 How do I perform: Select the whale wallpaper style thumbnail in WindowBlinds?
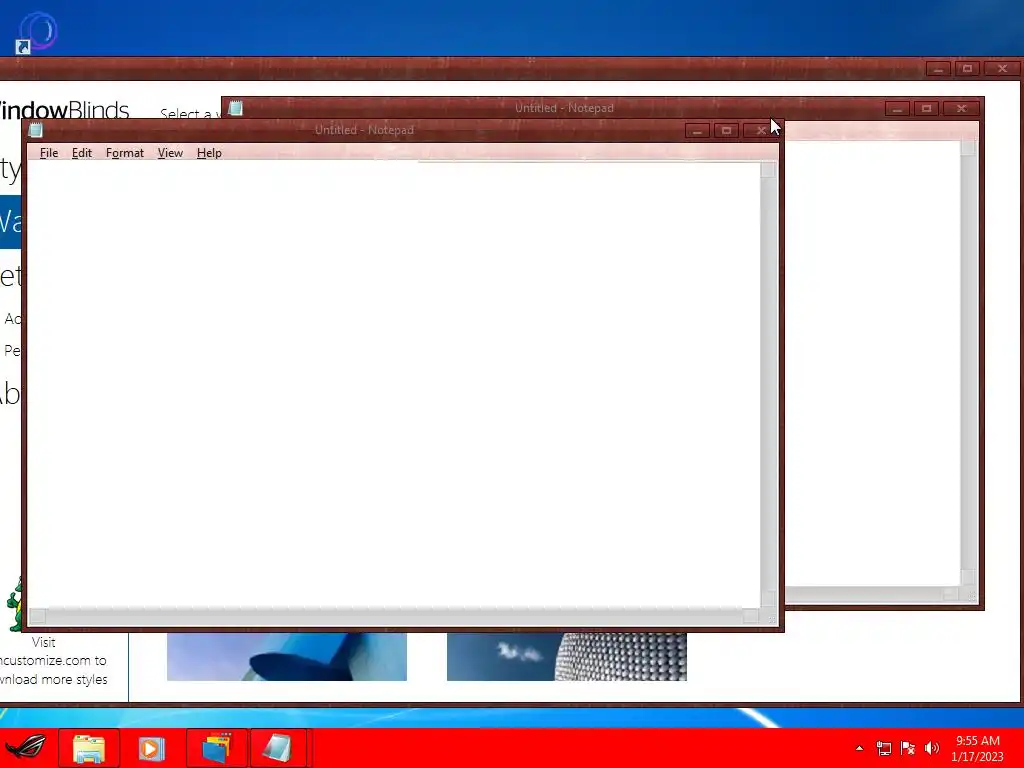click(x=287, y=656)
